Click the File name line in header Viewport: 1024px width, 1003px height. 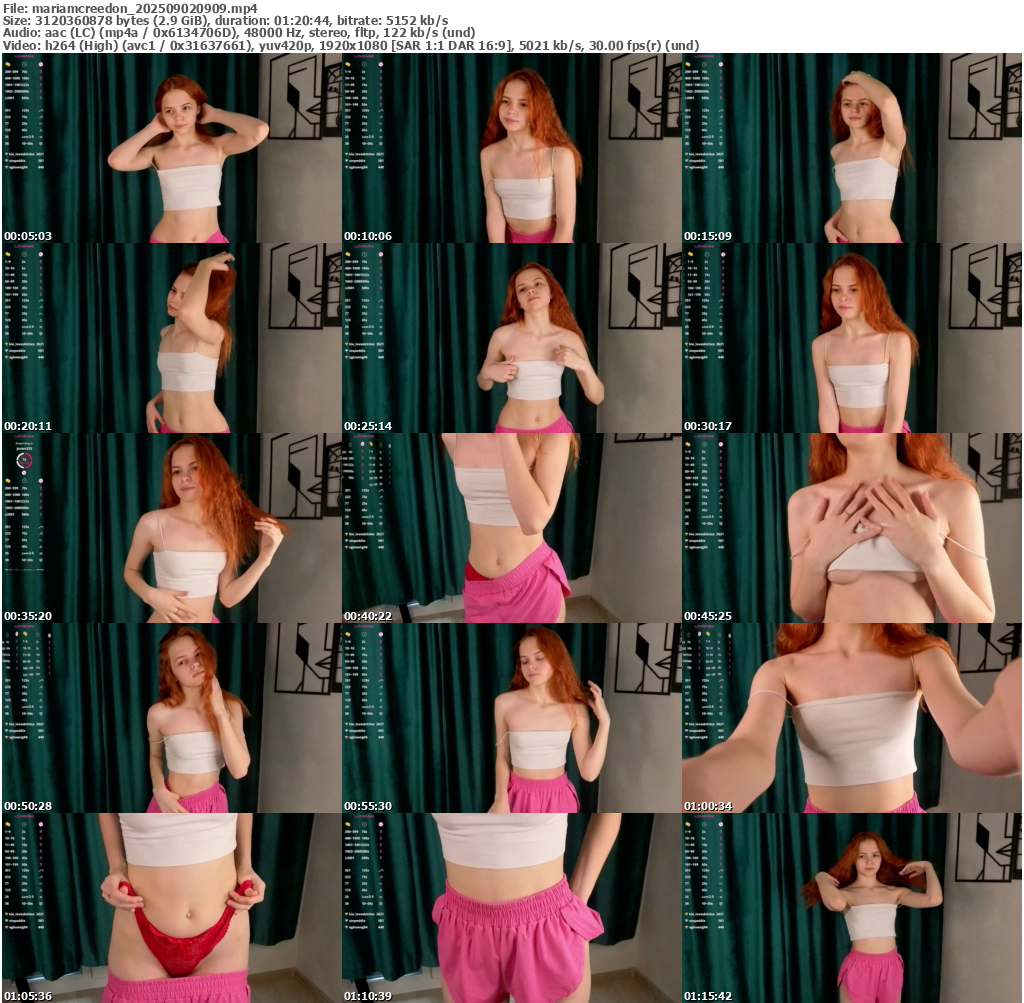[130, 8]
